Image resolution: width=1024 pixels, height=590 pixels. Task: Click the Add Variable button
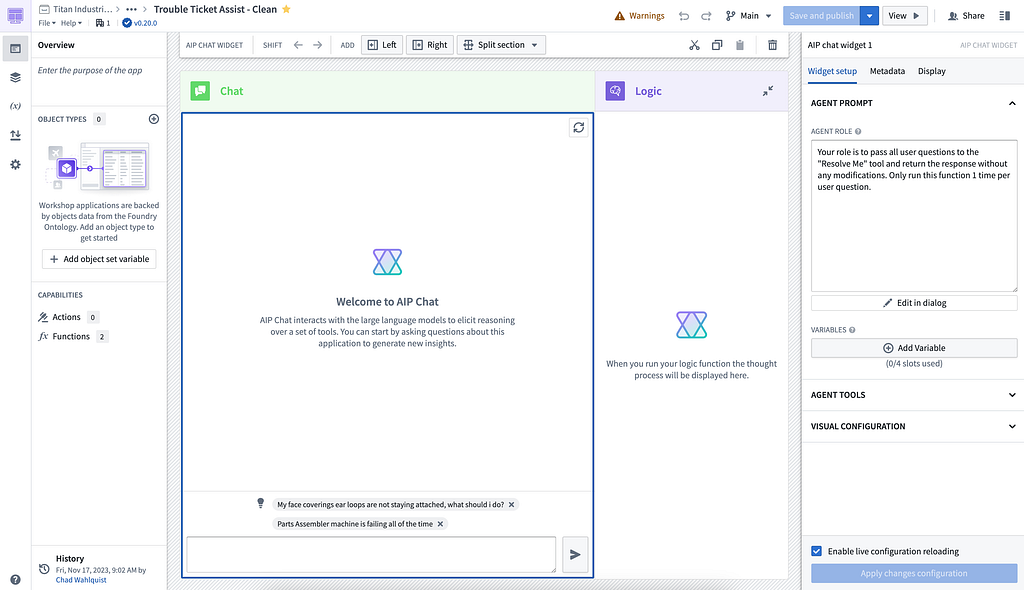(914, 348)
